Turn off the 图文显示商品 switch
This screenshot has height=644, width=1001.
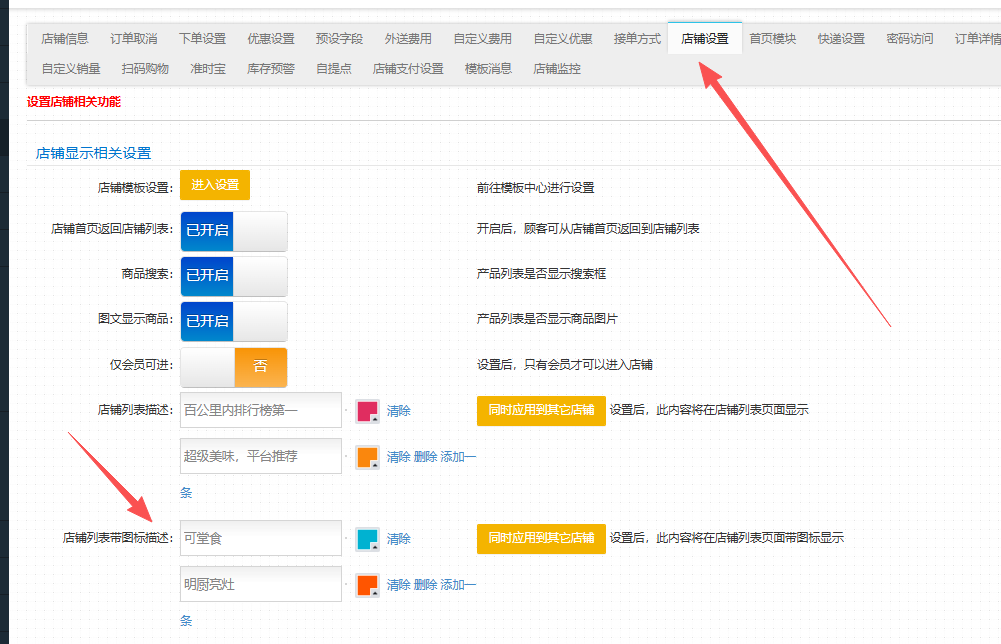click(x=233, y=321)
